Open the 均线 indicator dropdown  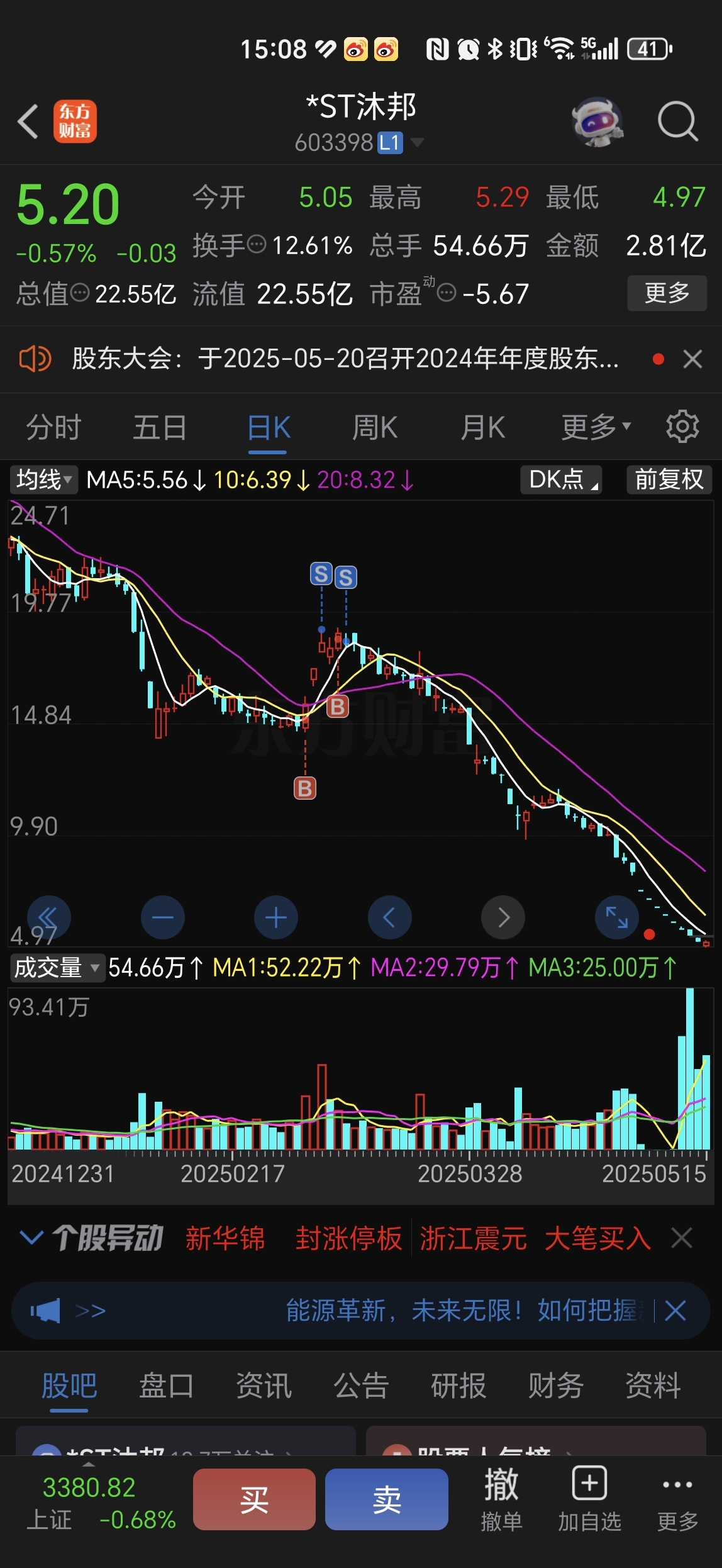[43, 479]
